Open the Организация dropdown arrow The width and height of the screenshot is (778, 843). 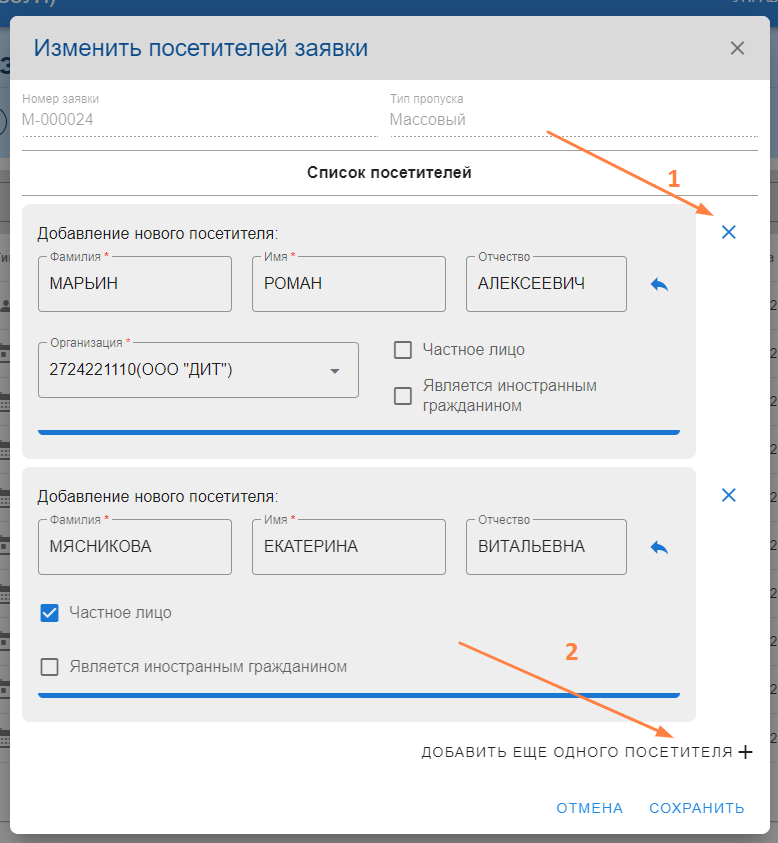pos(335,371)
